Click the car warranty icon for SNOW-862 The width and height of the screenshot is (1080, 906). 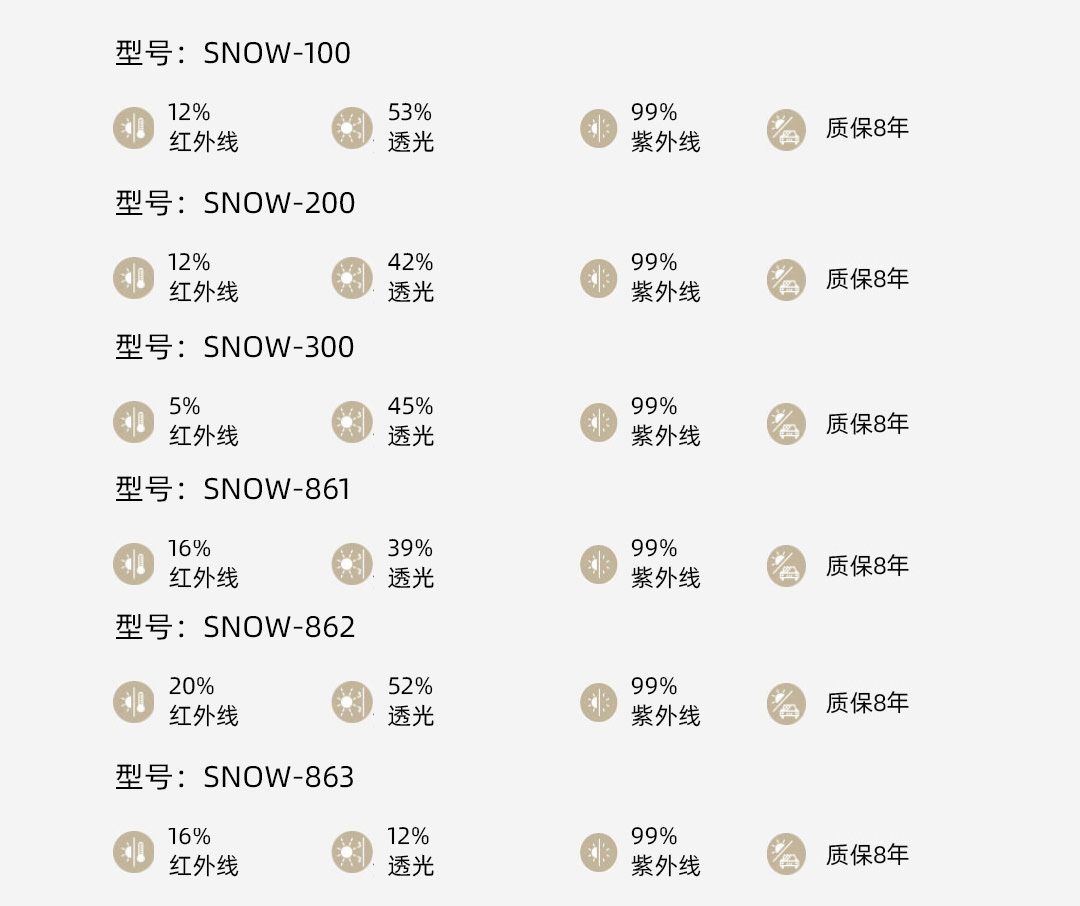point(787,703)
